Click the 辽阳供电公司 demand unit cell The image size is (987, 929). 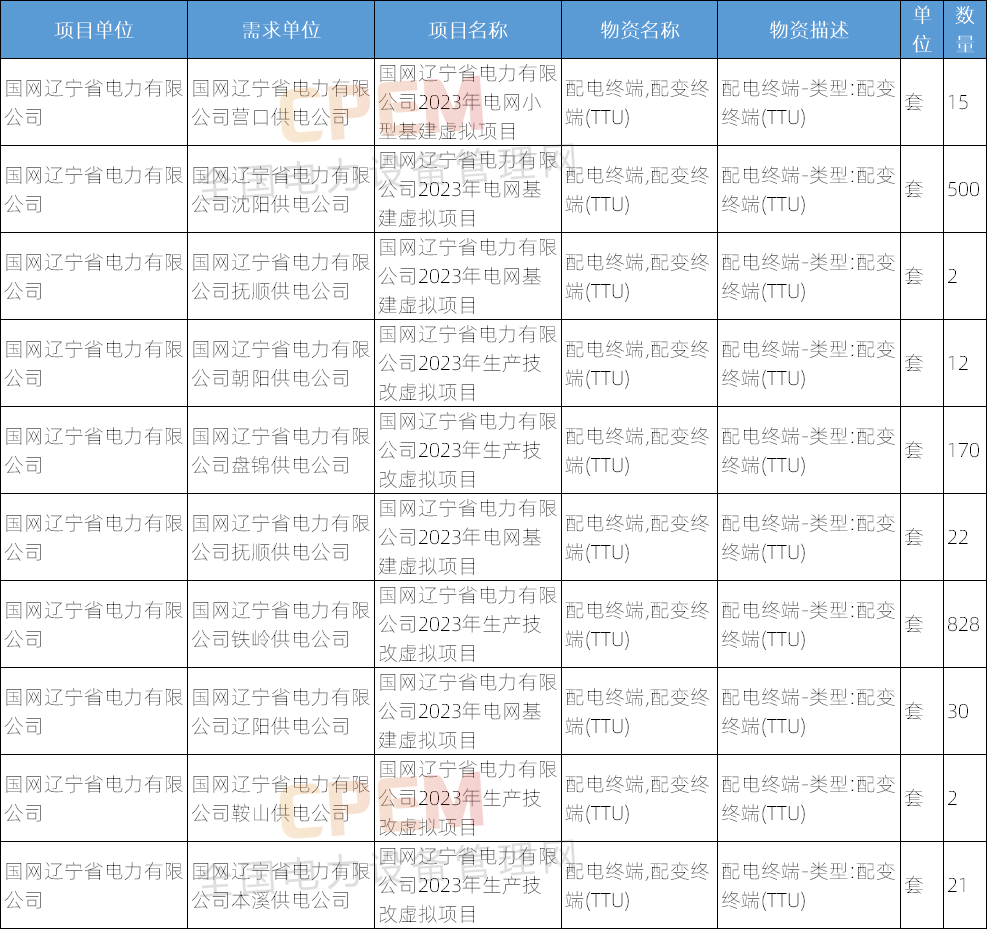click(x=280, y=712)
